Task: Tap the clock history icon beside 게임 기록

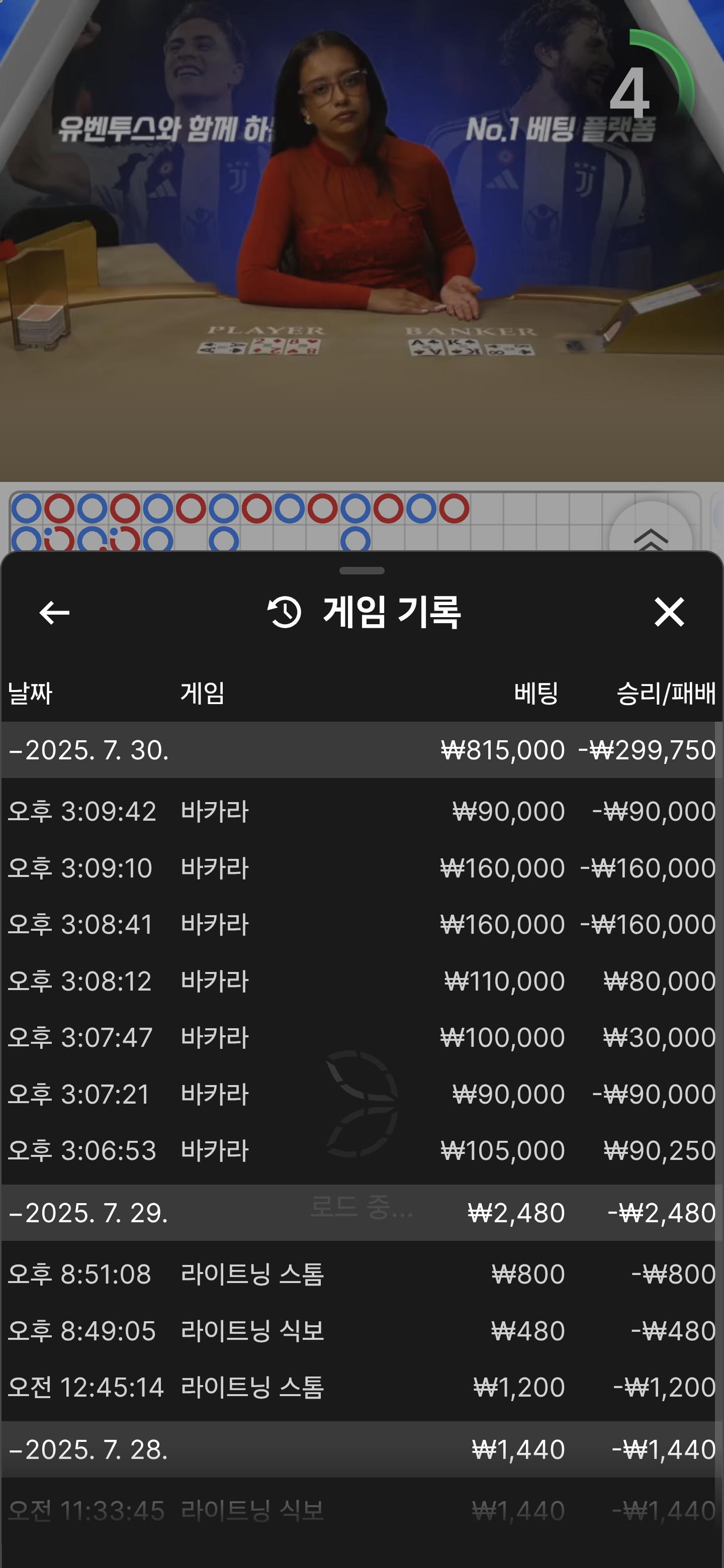Action: click(285, 612)
